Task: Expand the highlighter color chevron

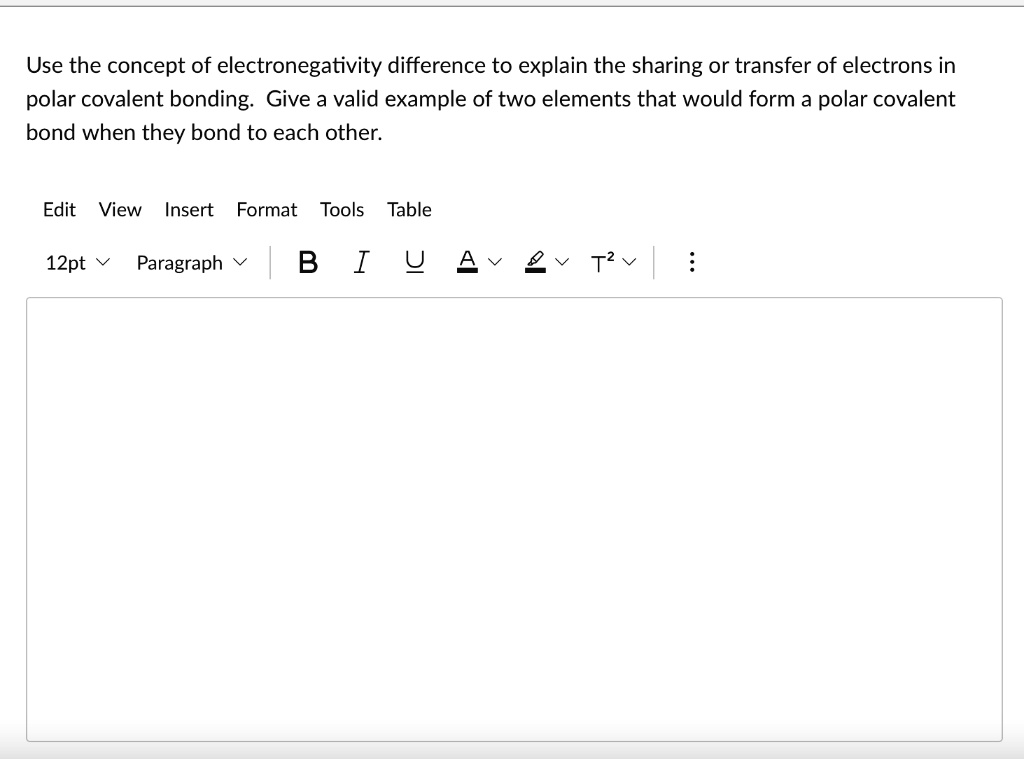Action: [561, 261]
